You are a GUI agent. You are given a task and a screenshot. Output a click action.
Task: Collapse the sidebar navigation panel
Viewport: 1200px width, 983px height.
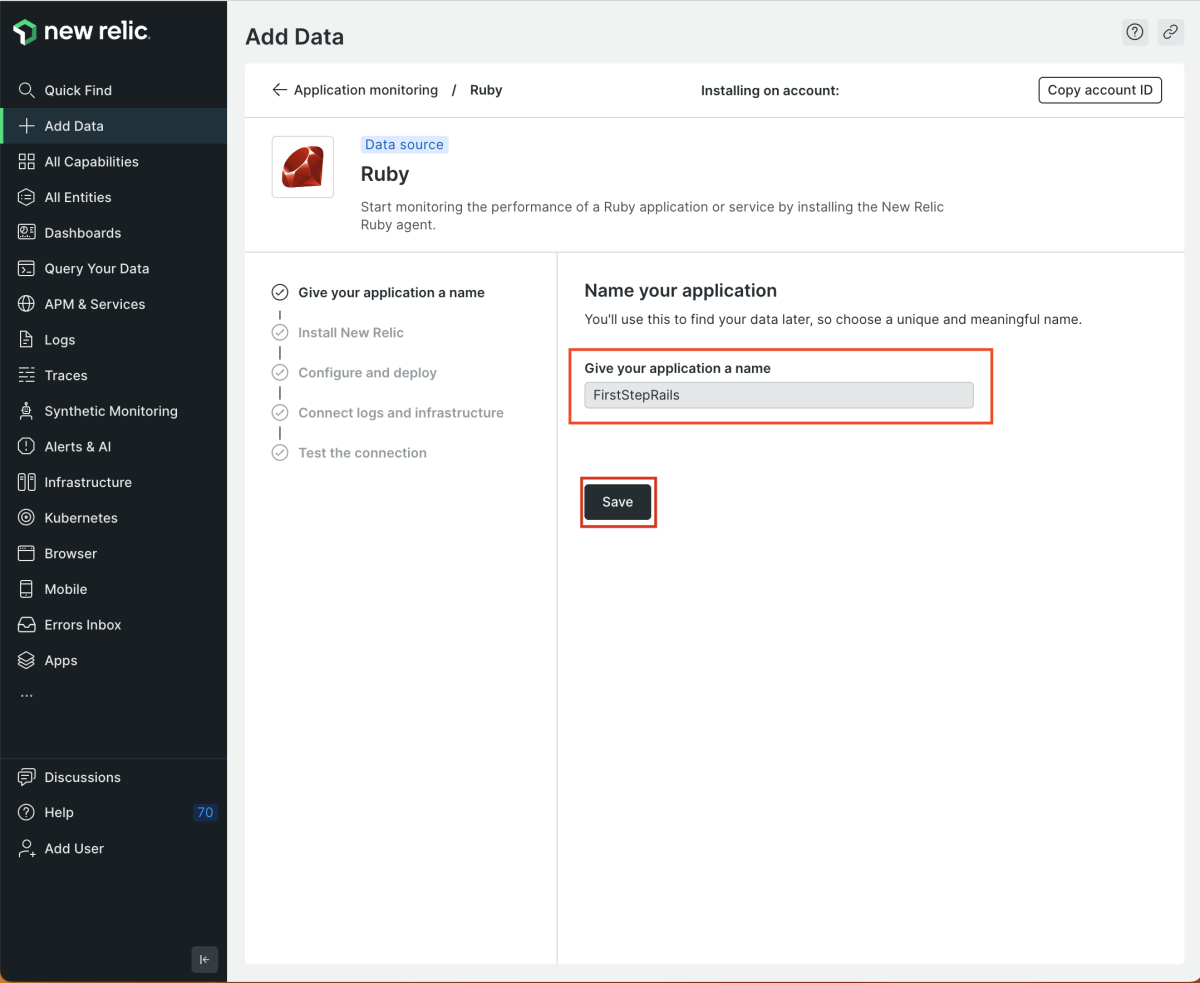[204, 959]
